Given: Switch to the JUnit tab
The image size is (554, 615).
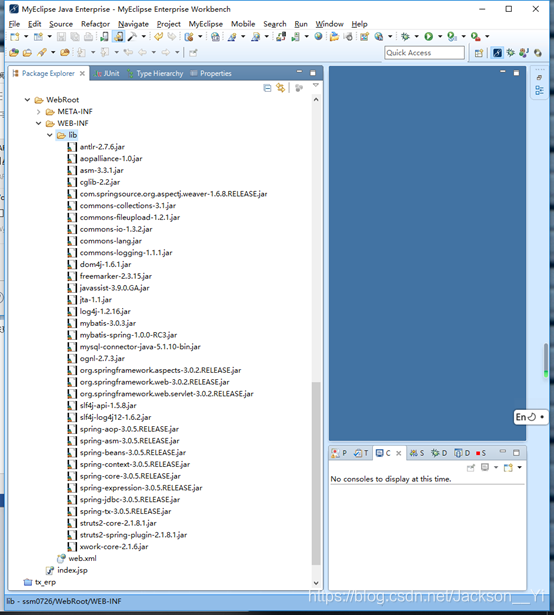Looking at the screenshot, I should [106, 73].
